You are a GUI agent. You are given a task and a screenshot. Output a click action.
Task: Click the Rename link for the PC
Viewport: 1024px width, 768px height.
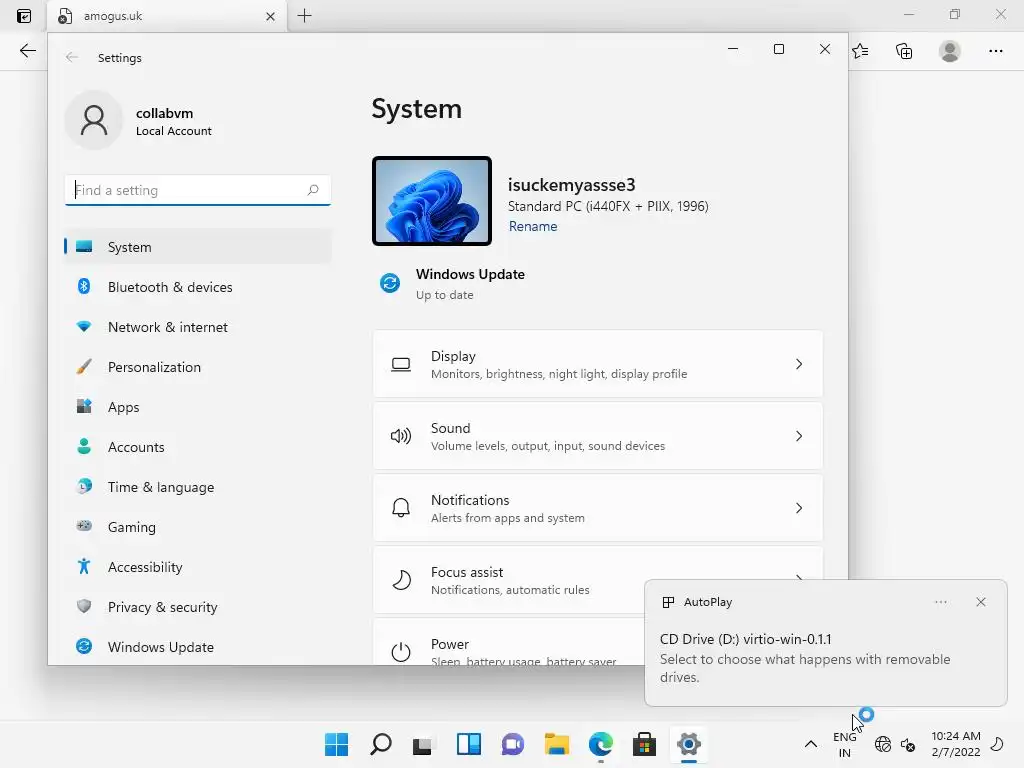[533, 226]
